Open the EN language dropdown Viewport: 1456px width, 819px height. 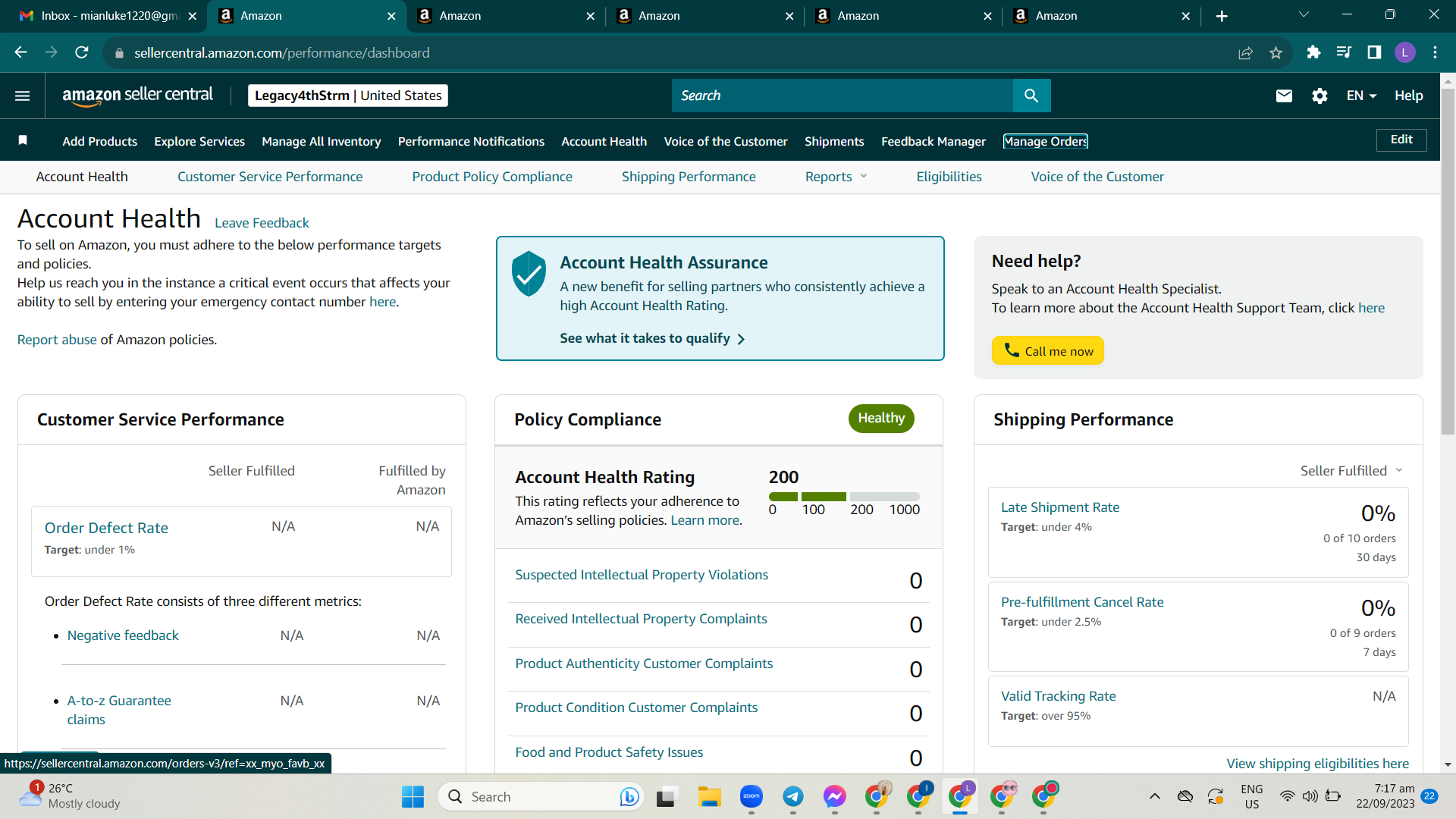click(1361, 96)
